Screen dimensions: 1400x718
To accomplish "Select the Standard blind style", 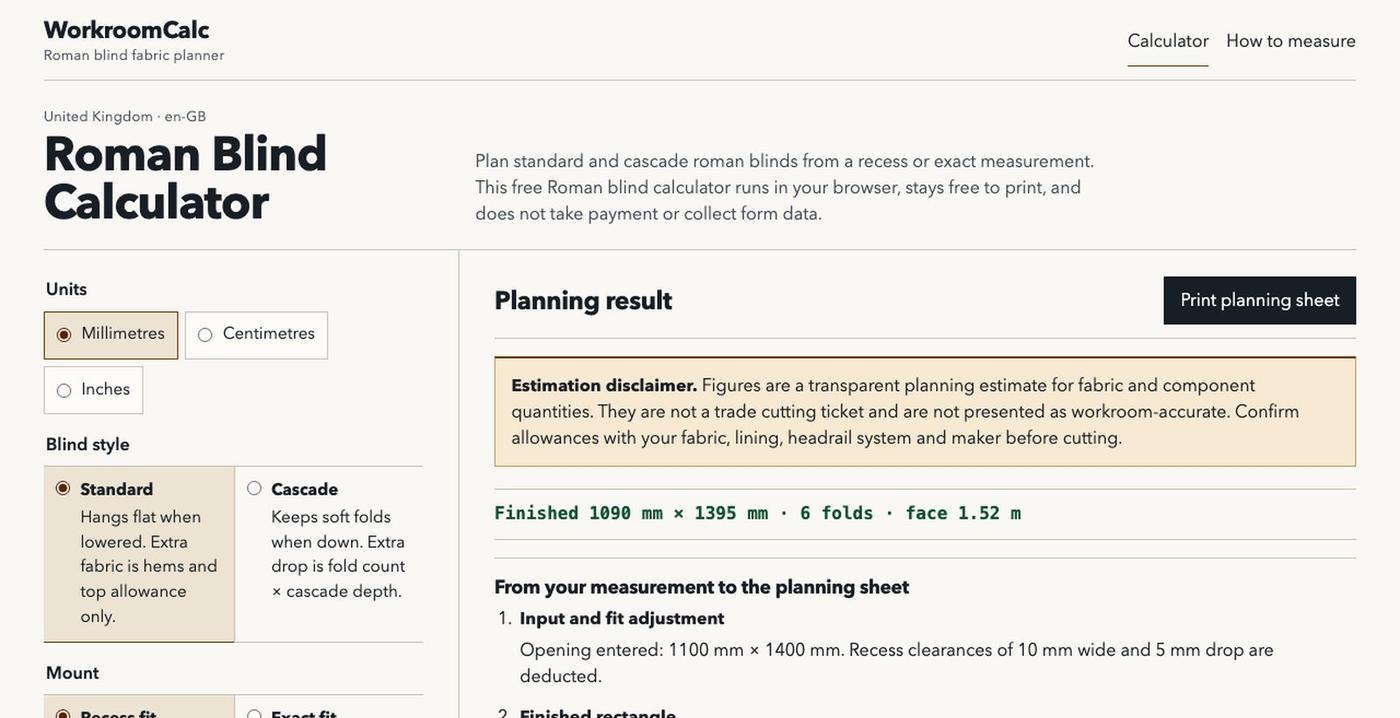I will [x=139, y=554].
